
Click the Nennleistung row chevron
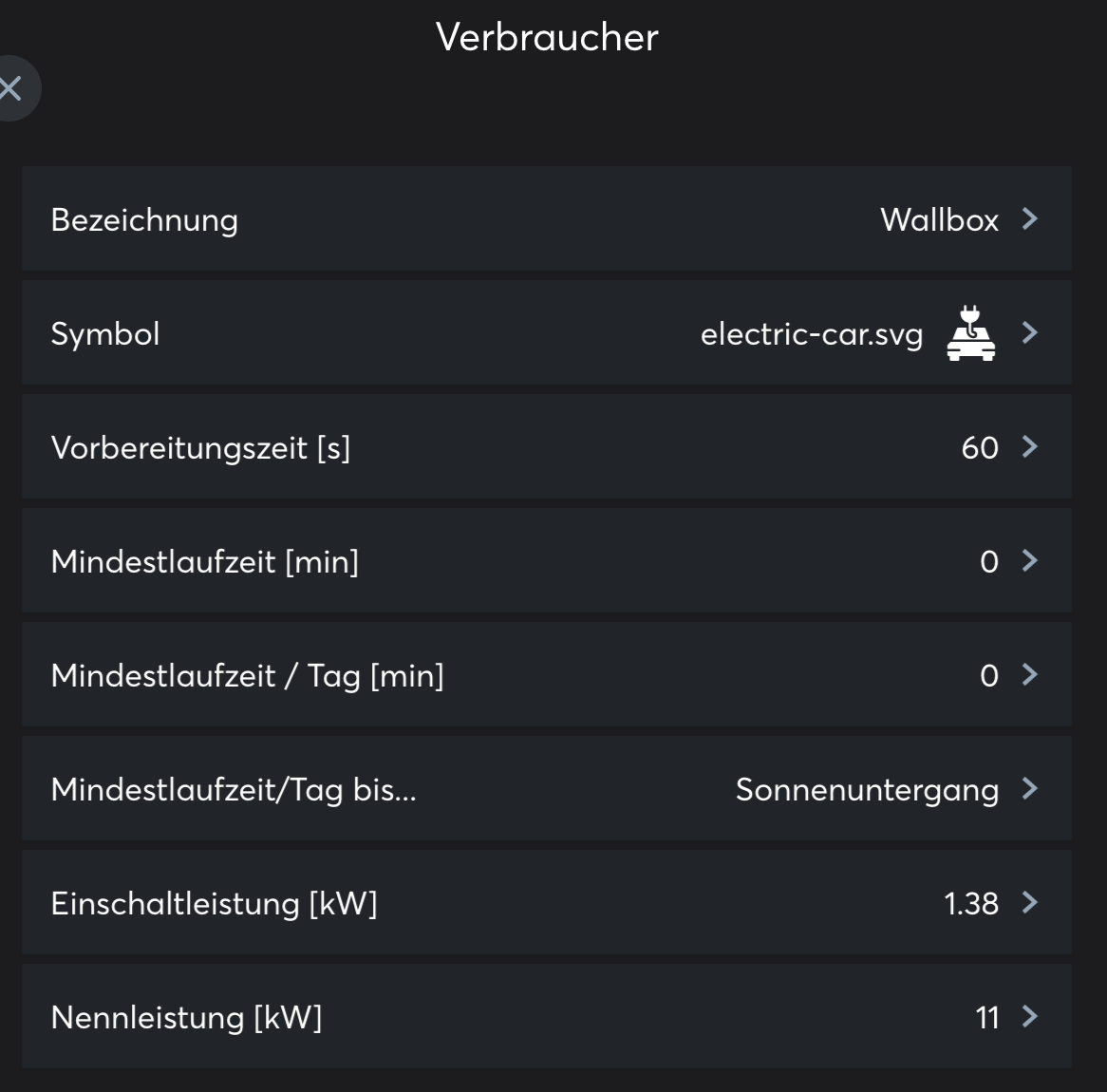pos(1030,1017)
